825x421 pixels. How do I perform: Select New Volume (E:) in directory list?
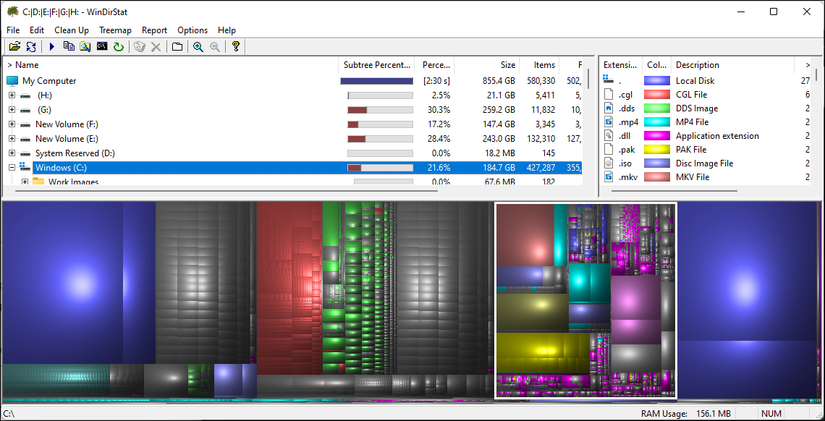click(66, 139)
